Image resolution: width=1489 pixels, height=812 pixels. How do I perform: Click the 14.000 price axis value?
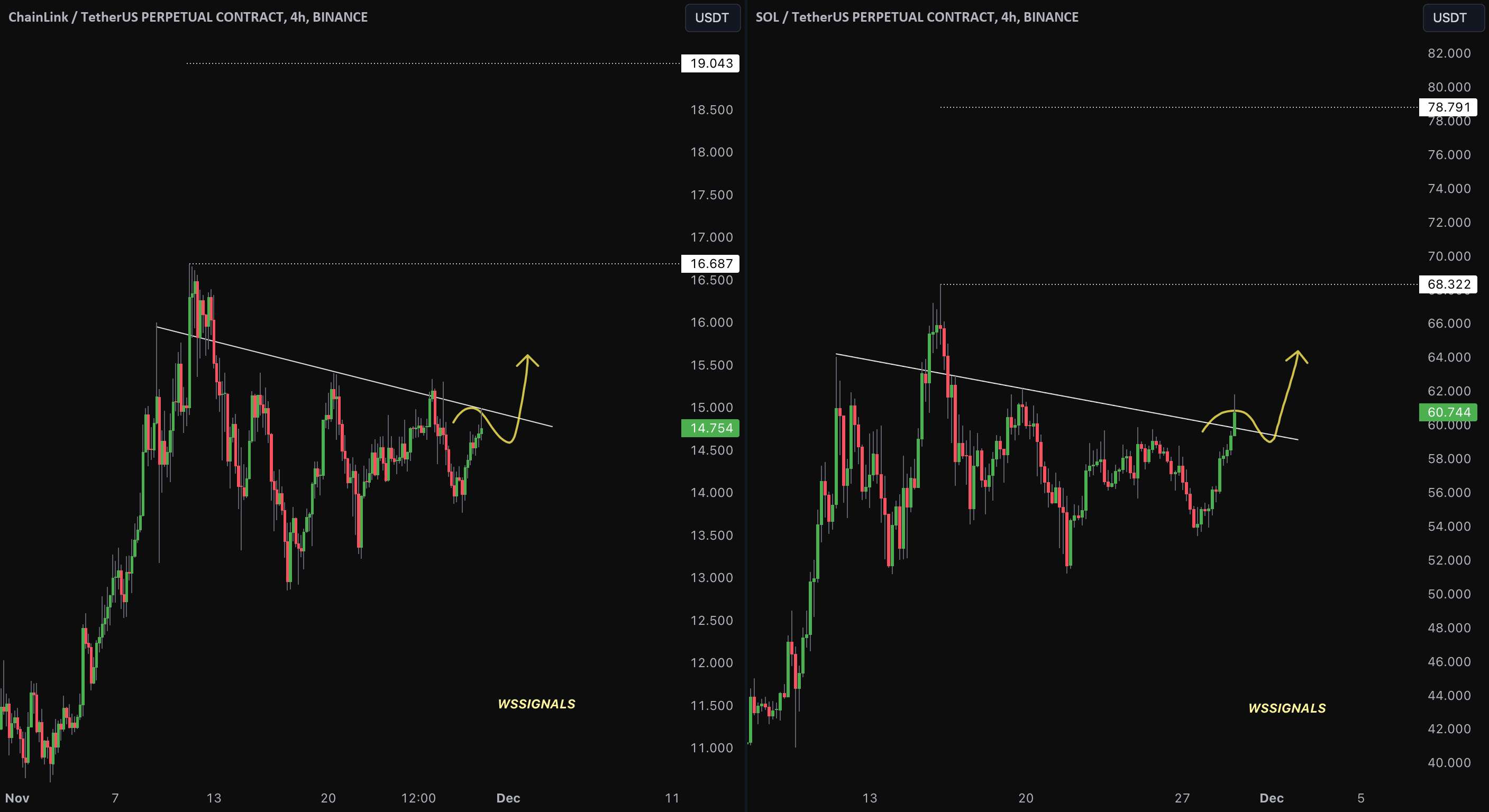tap(711, 493)
